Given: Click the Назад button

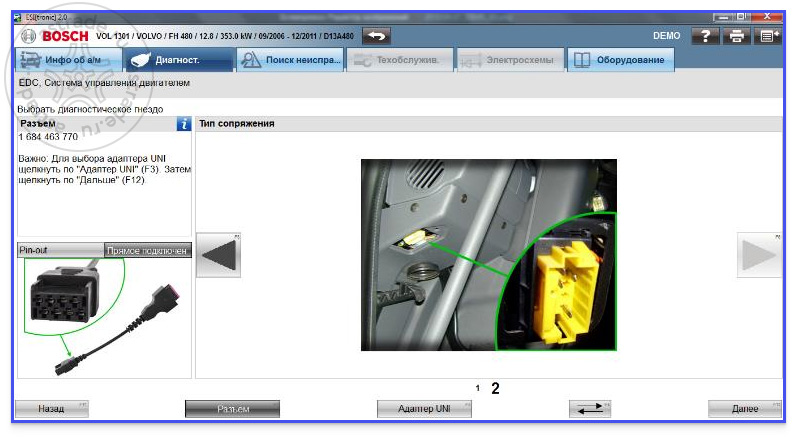Looking at the screenshot, I should [x=51, y=408].
